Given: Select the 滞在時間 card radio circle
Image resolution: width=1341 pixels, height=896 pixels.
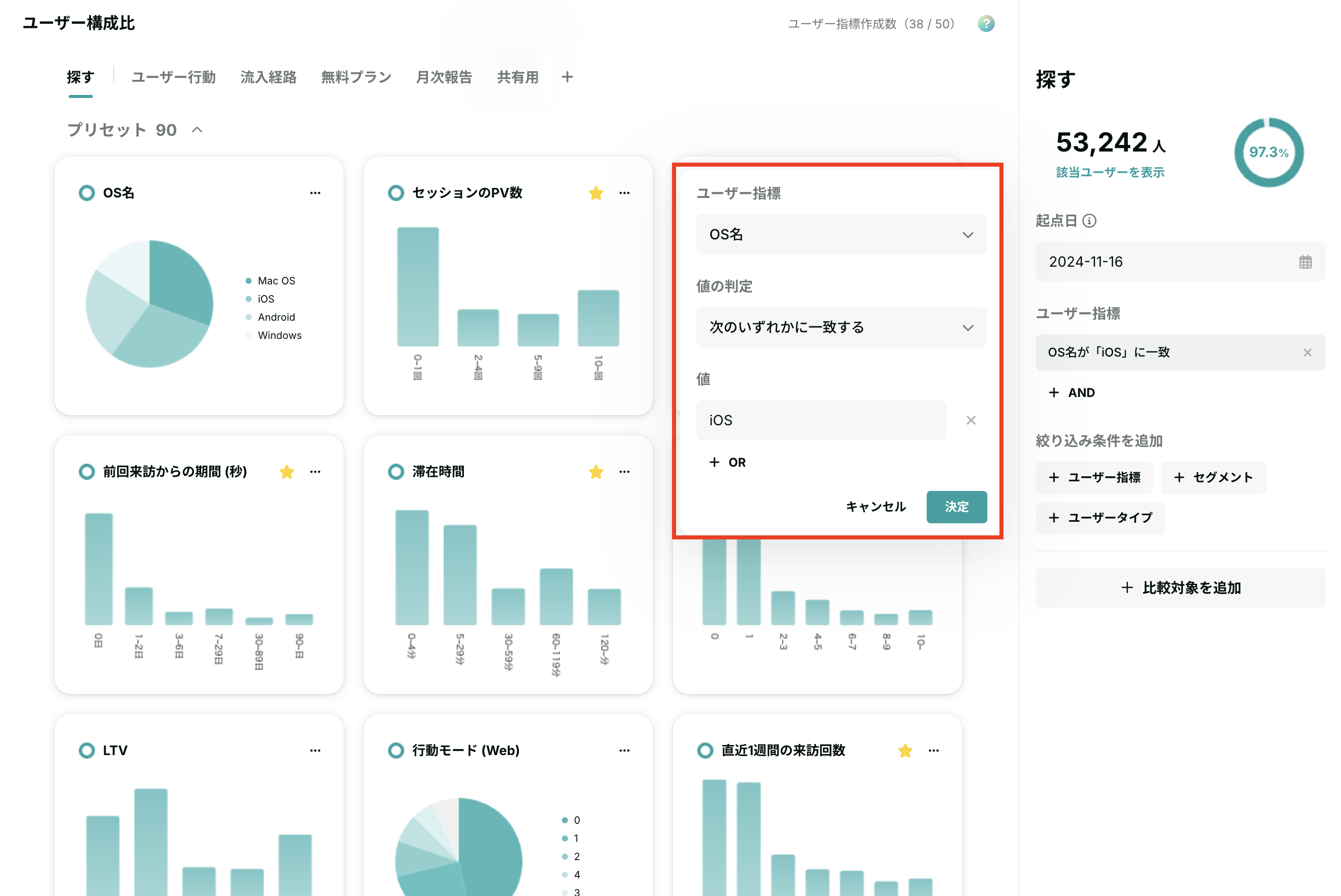Looking at the screenshot, I should pyautogui.click(x=396, y=472).
